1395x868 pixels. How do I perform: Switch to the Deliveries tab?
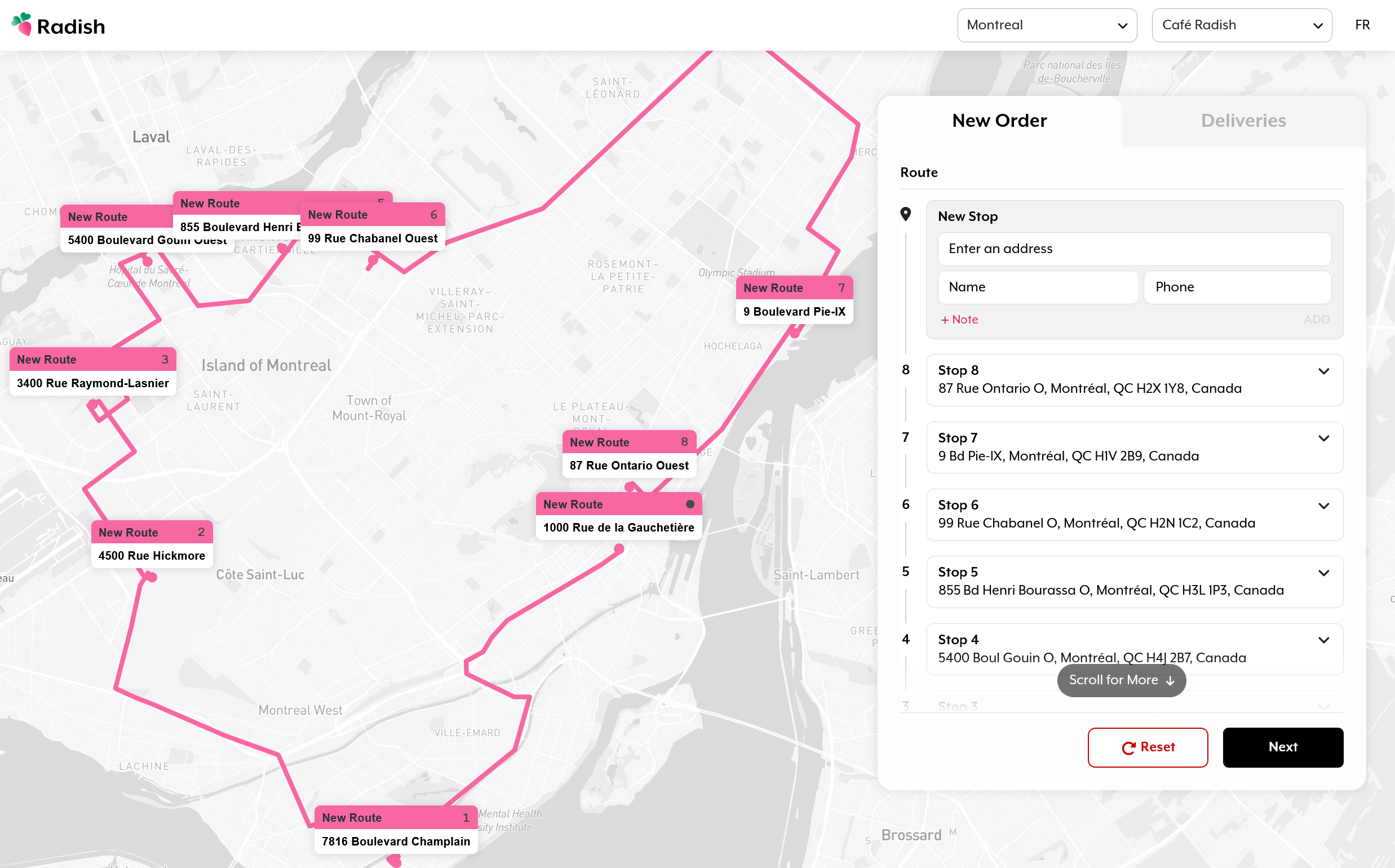[x=1243, y=121]
